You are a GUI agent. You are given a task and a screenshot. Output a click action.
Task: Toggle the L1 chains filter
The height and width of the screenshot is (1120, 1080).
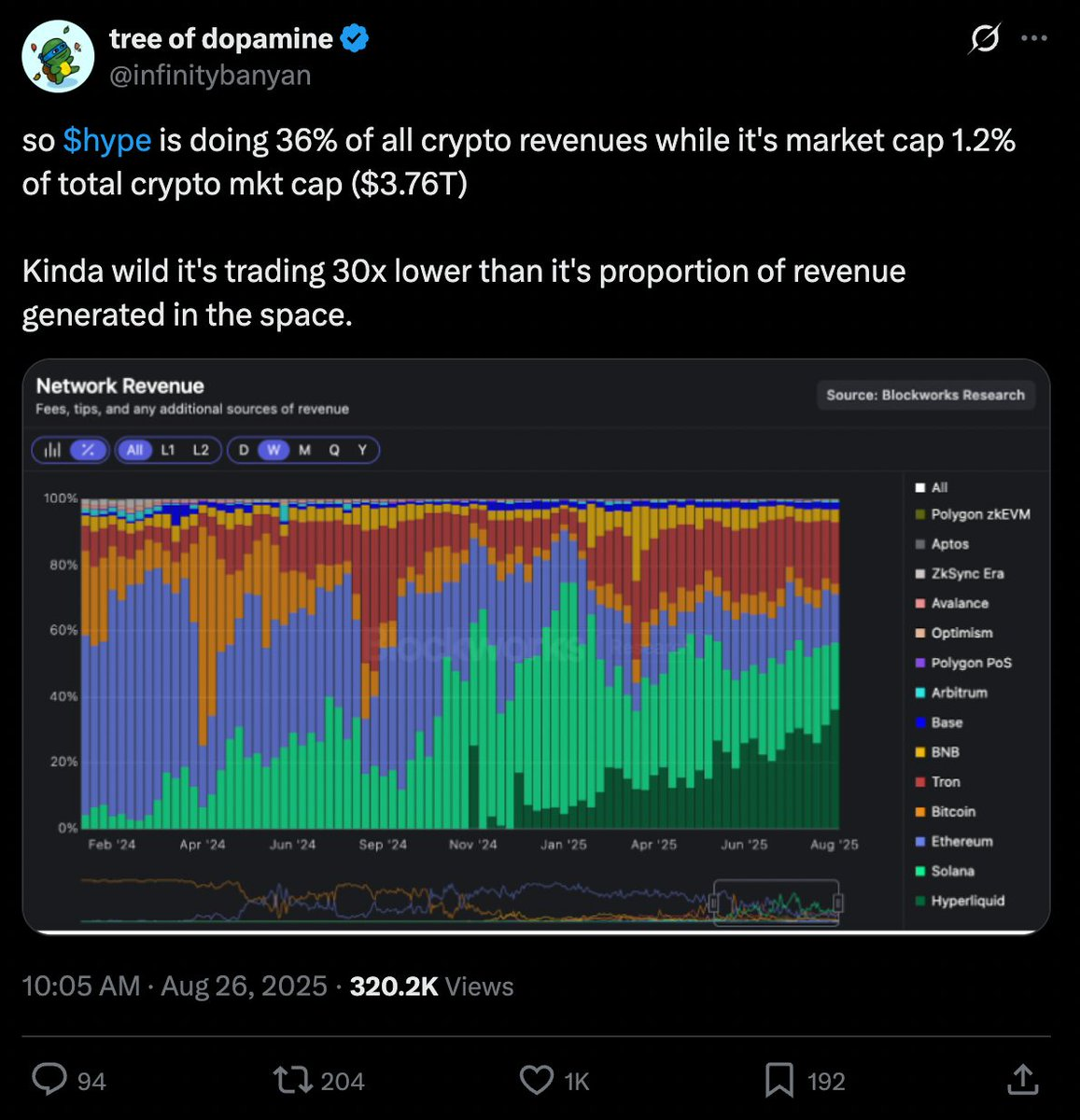167,450
